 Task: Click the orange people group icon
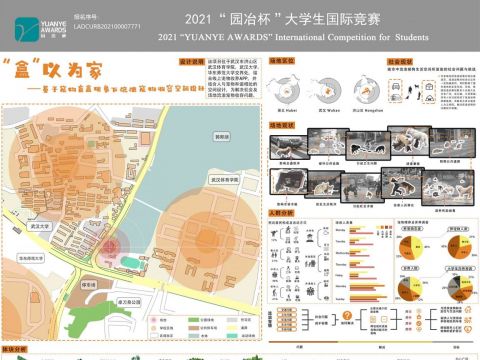click(x=468, y=320)
